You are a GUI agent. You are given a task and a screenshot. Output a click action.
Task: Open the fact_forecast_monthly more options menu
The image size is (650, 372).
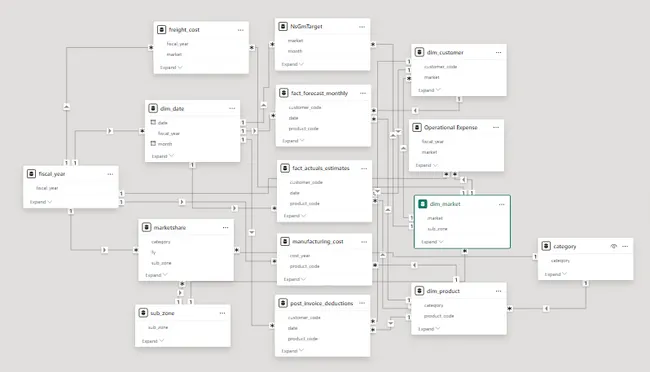click(x=363, y=93)
